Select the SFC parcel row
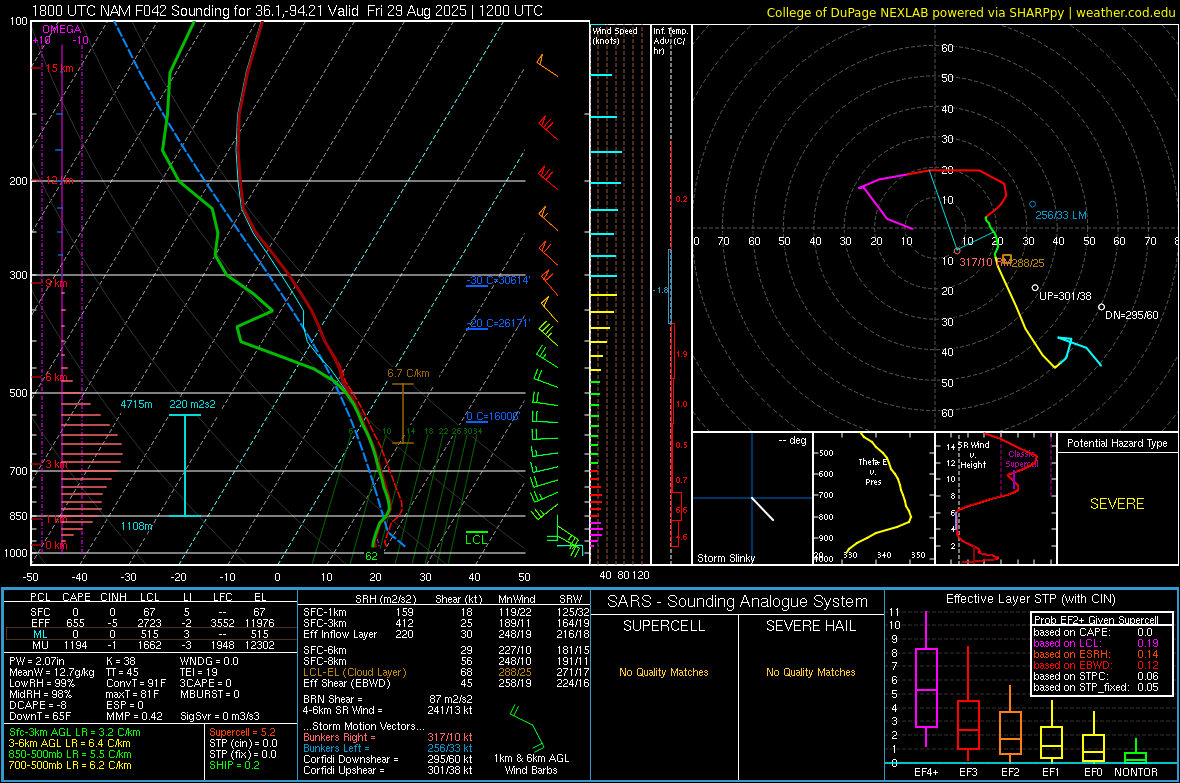Viewport: 1180px width, 783px height. (x=150, y=612)
